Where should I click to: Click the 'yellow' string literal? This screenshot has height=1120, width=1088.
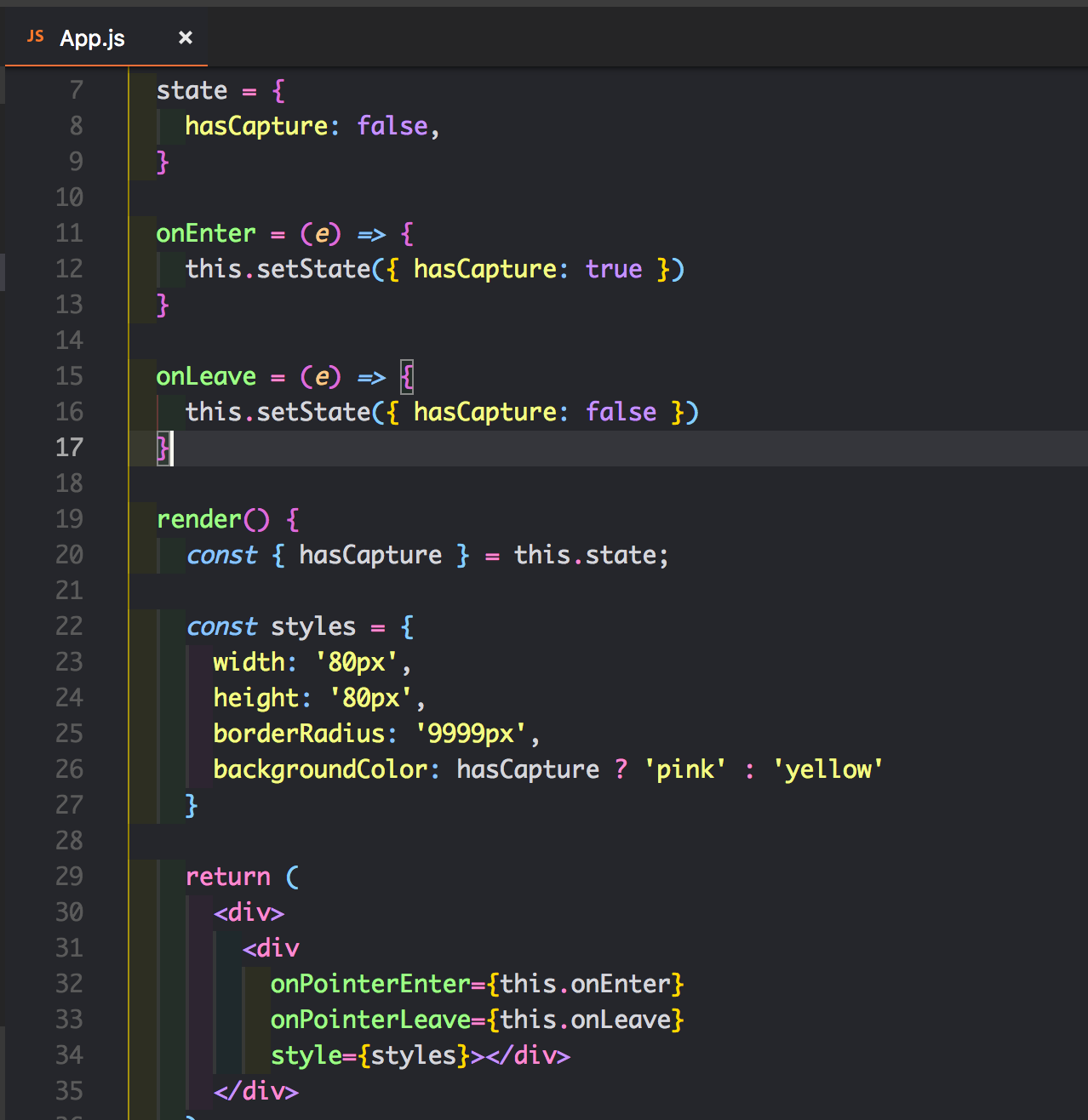[x=828, y=769]
